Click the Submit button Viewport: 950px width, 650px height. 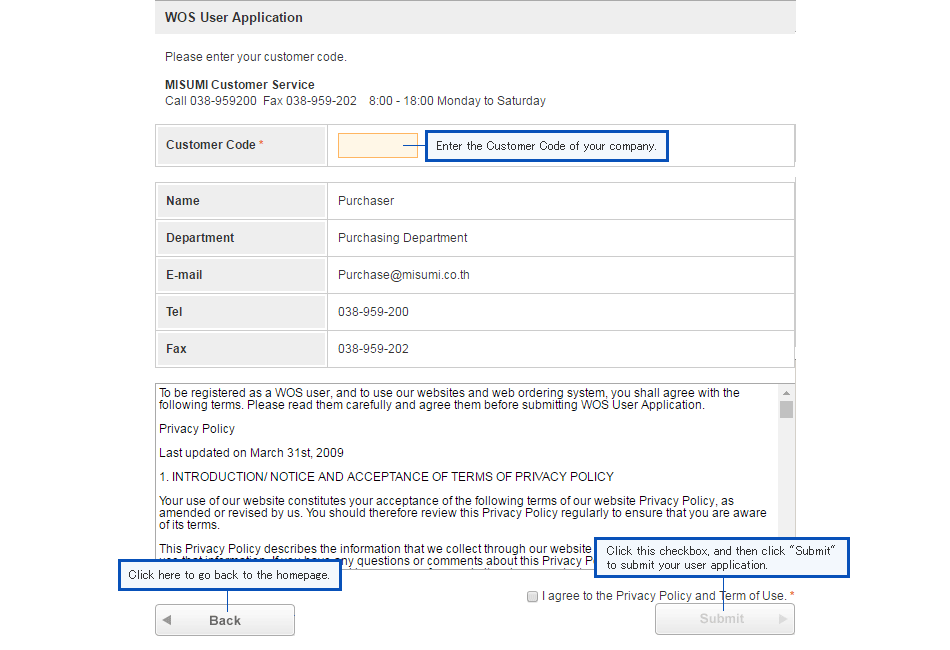(725, 619)
